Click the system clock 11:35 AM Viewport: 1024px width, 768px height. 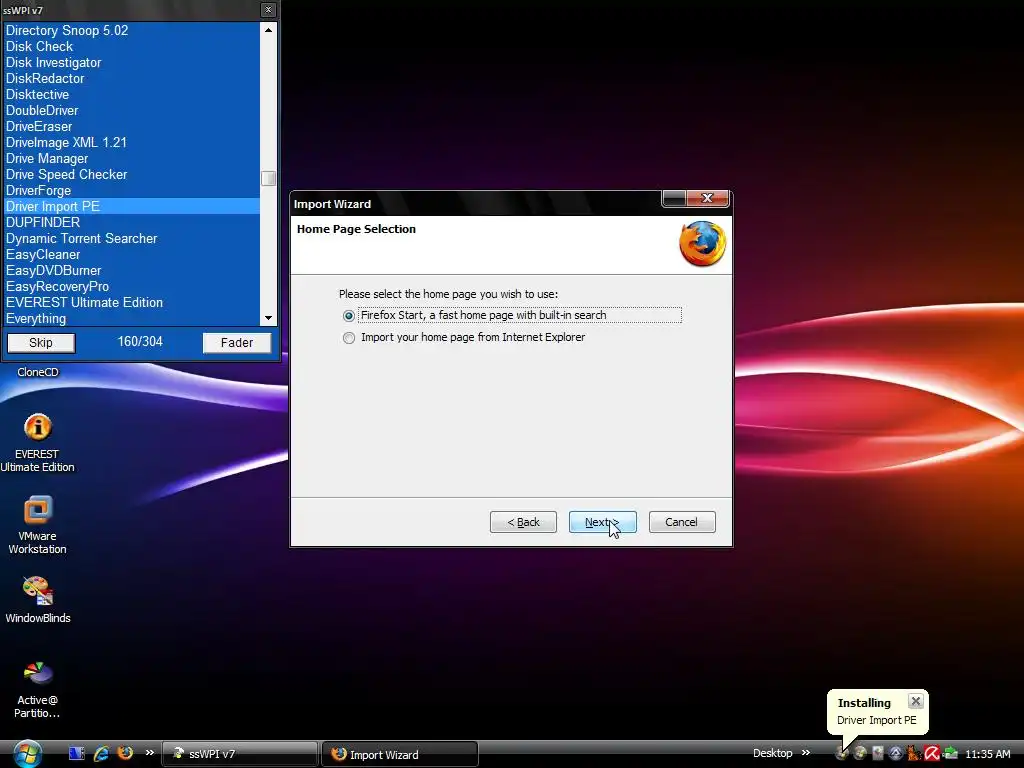pyautogui.click(x=988, y=754)
